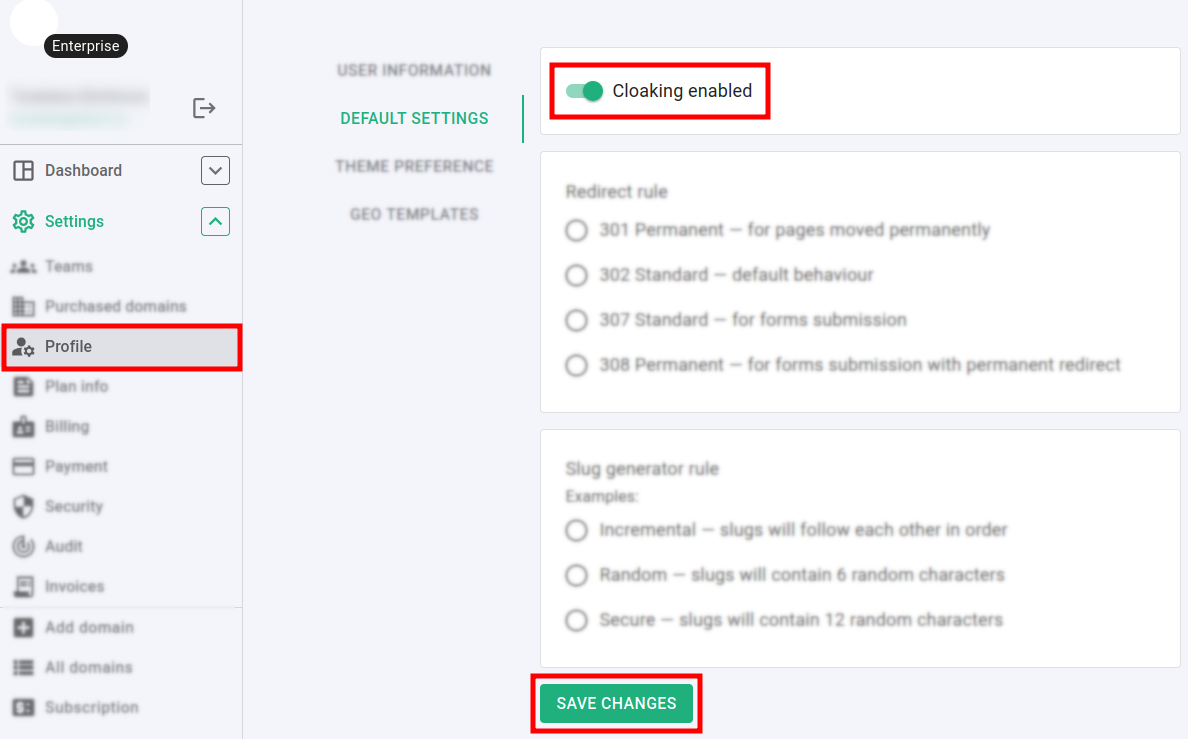Open the Geo Templates tab
This screenshot has width=1188, height=739.
pyautogui.click(x=414, y=215)
